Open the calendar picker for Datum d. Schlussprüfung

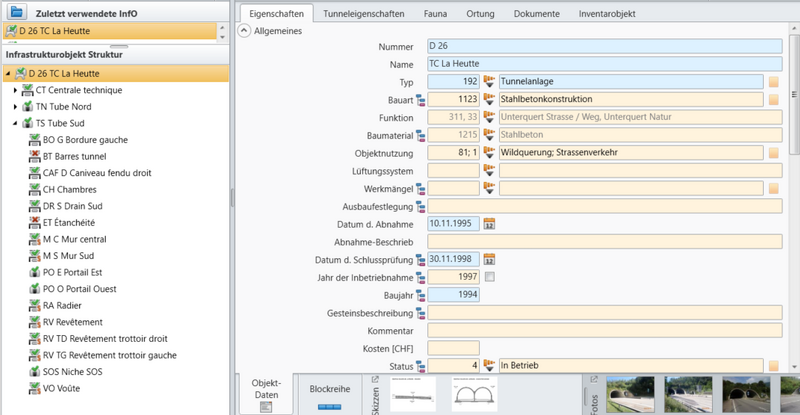coord(489,259)
